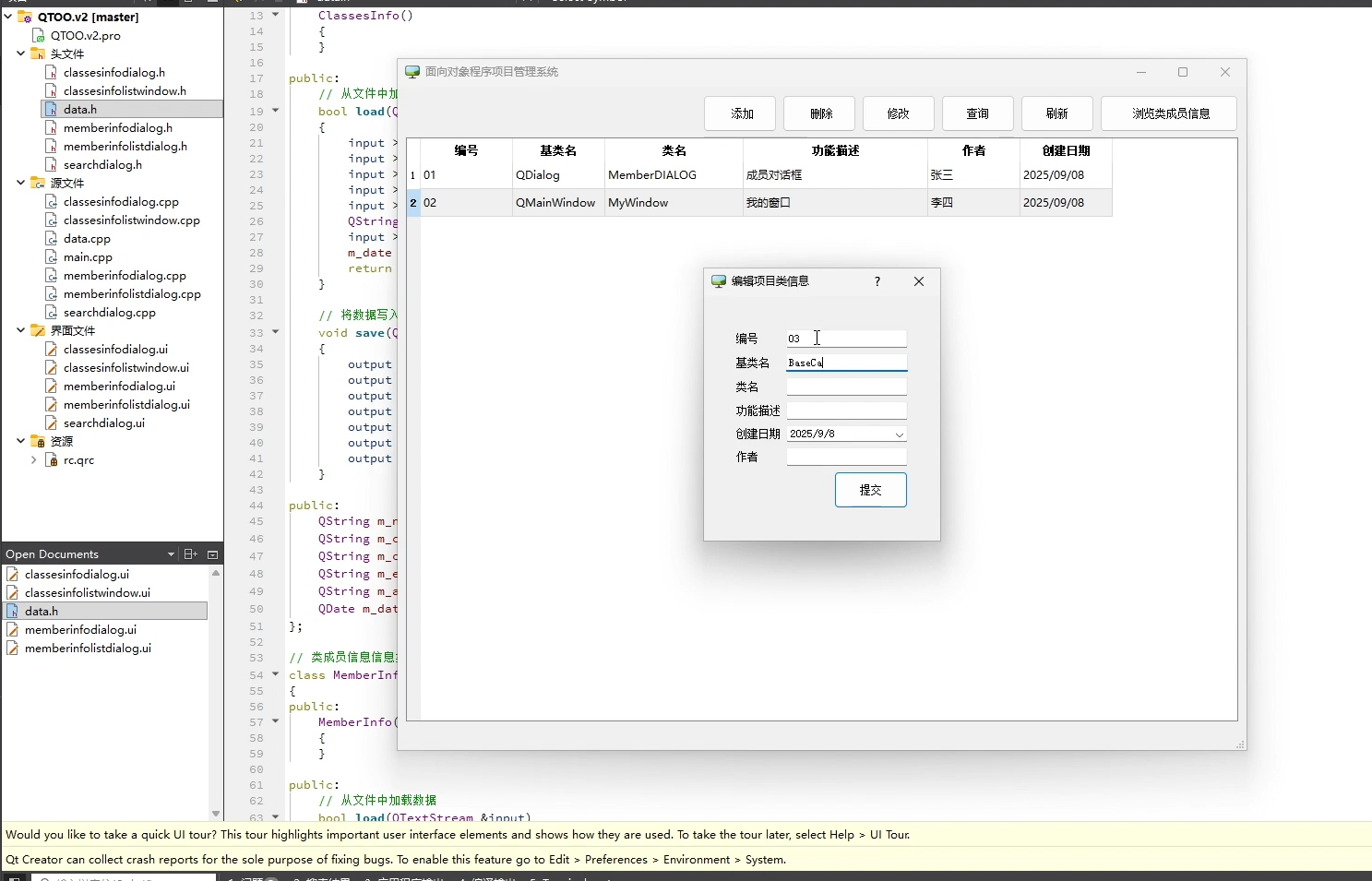Open the Open Documents pane dropdown
The height and width of the screenshot is (881, 1372).
point(171,554)
